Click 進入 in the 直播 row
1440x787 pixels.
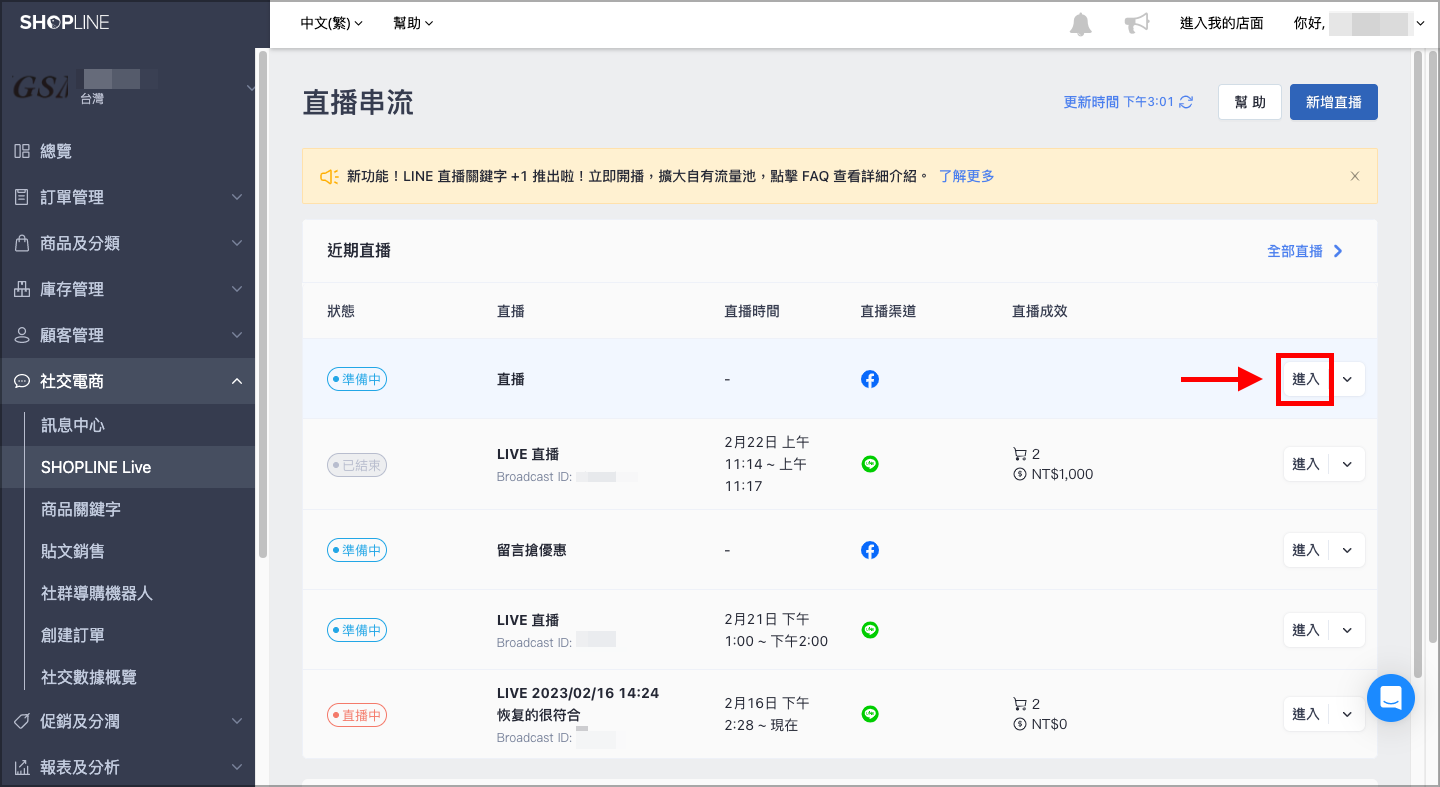click(1305, 380)
